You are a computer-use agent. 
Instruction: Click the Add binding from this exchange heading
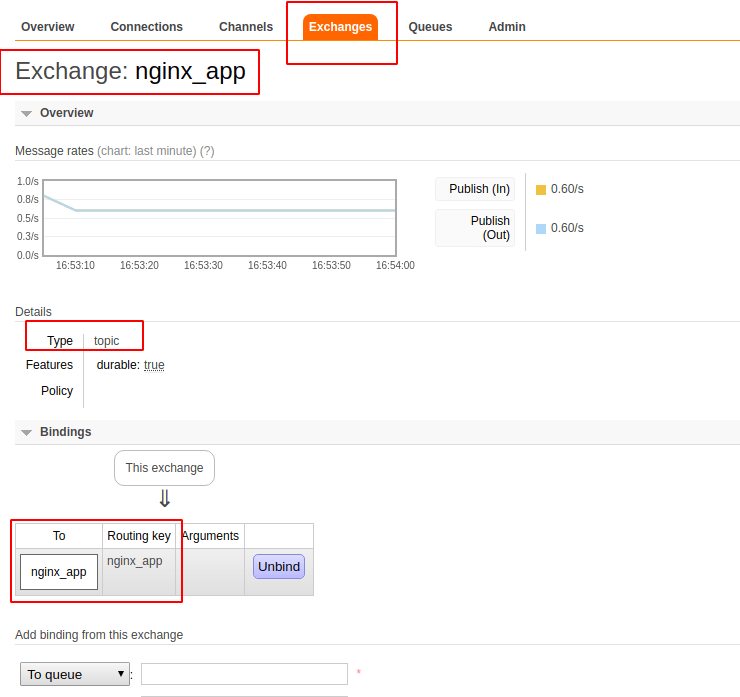pos(99,635)
